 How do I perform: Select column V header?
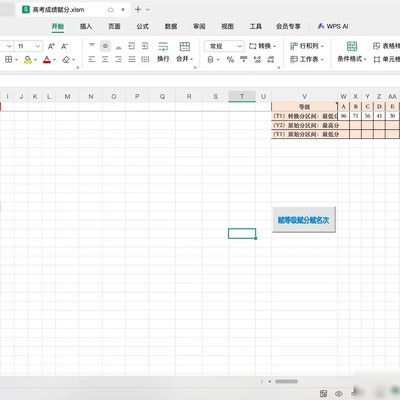(304, 97)
